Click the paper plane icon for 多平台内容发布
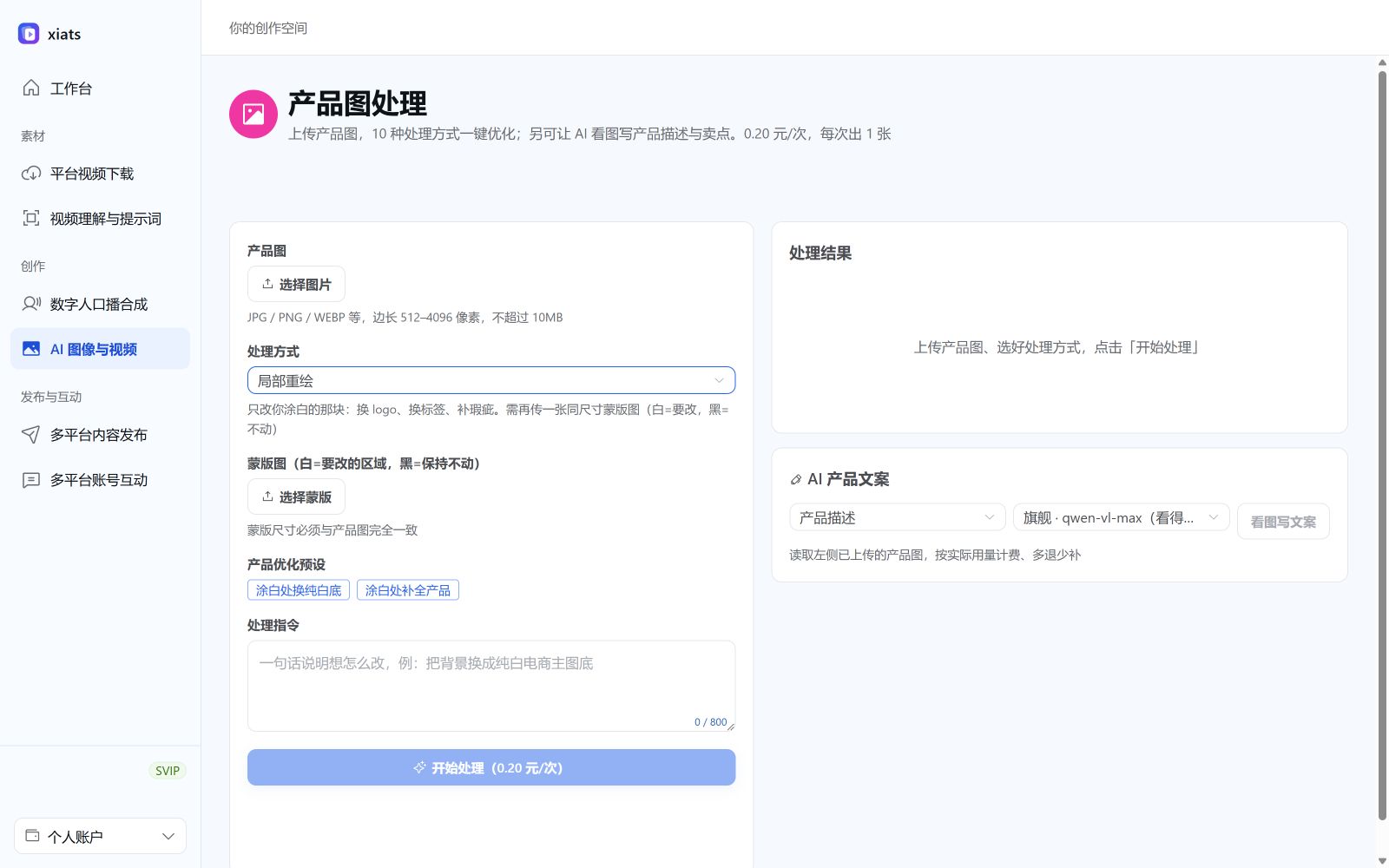Viewport: 1389px width, 868px height. (x=31, y=434)
